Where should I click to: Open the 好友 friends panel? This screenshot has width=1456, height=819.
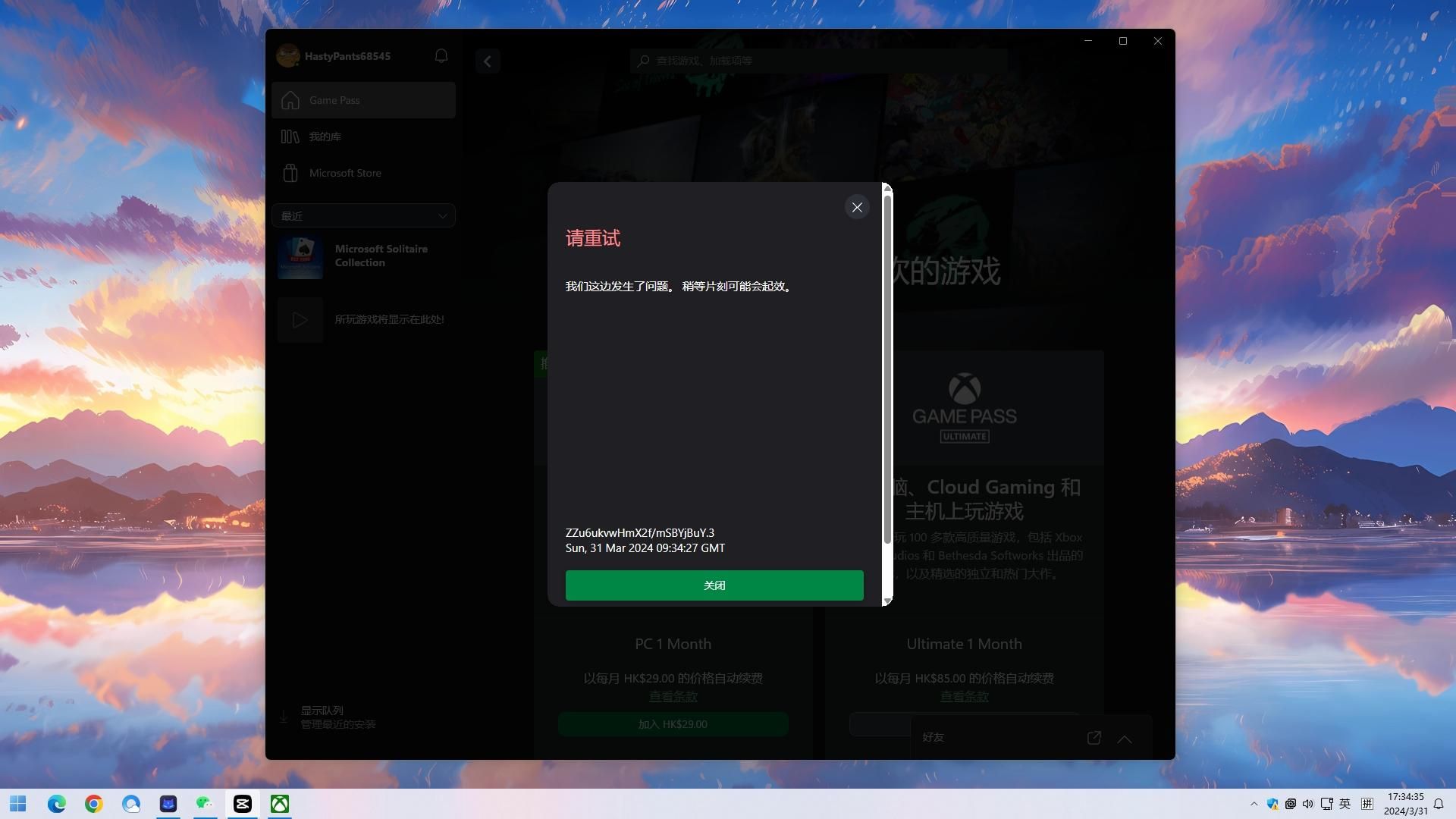pyautogui.click(x=934, y=737)
